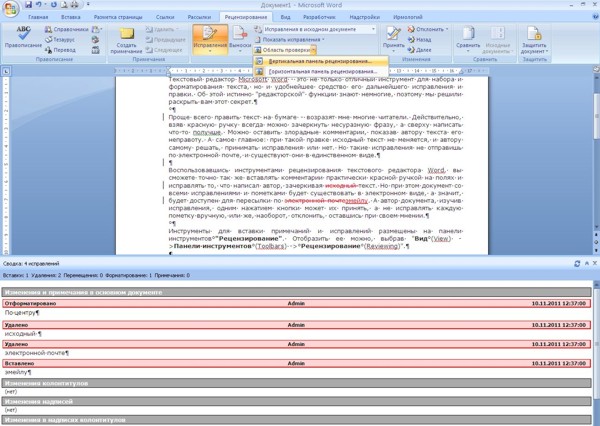
Task: Toggle the ruler button above vertical scrollbar
Action: [596, 69]
